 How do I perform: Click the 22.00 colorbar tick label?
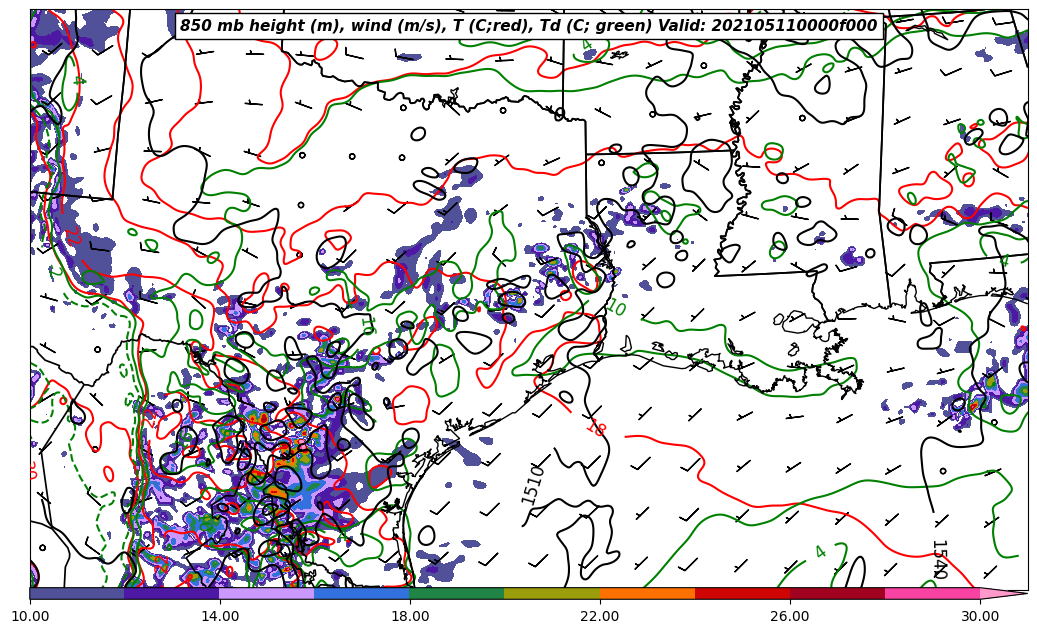coord(600,617)
